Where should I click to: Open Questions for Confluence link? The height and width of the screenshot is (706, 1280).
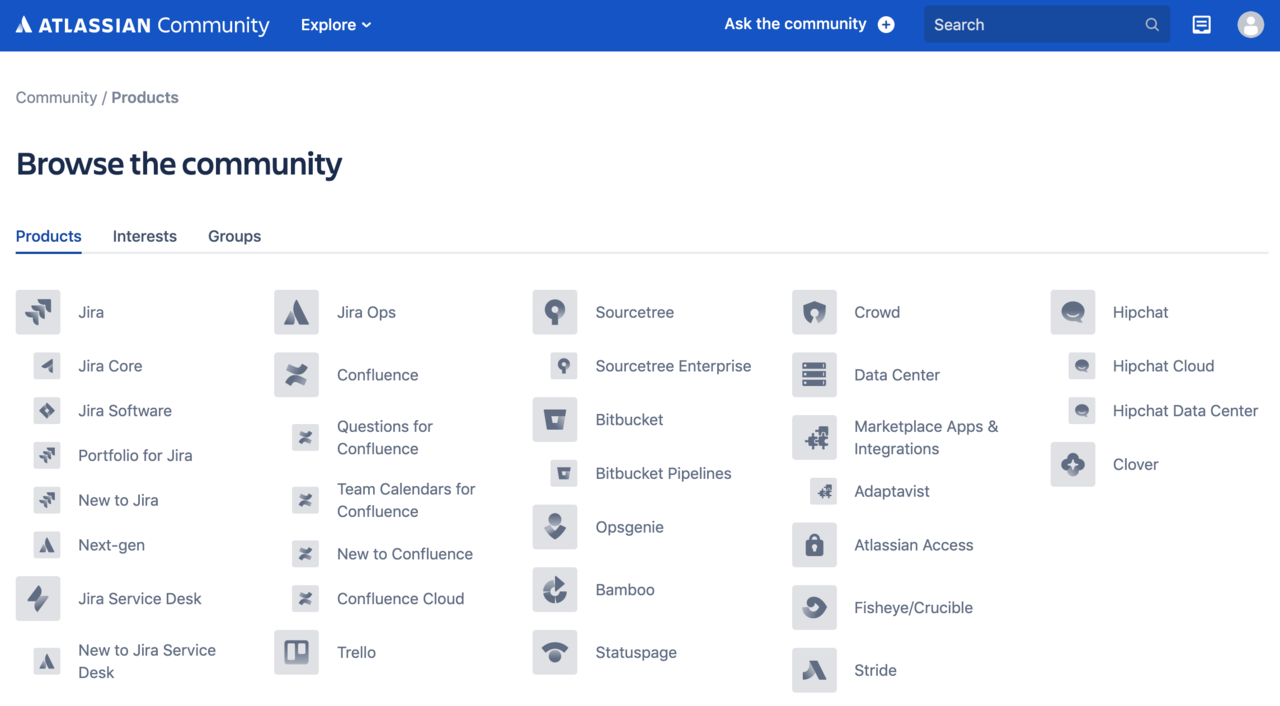pyautogui.click(x=385, y=437)
